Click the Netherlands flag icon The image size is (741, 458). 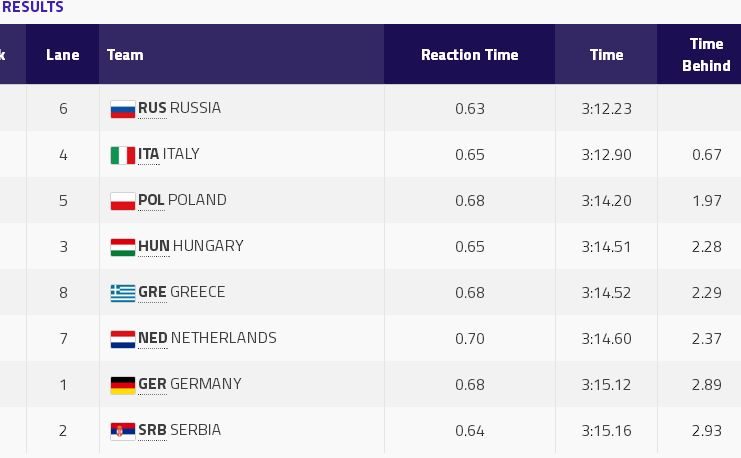[122, 339]
